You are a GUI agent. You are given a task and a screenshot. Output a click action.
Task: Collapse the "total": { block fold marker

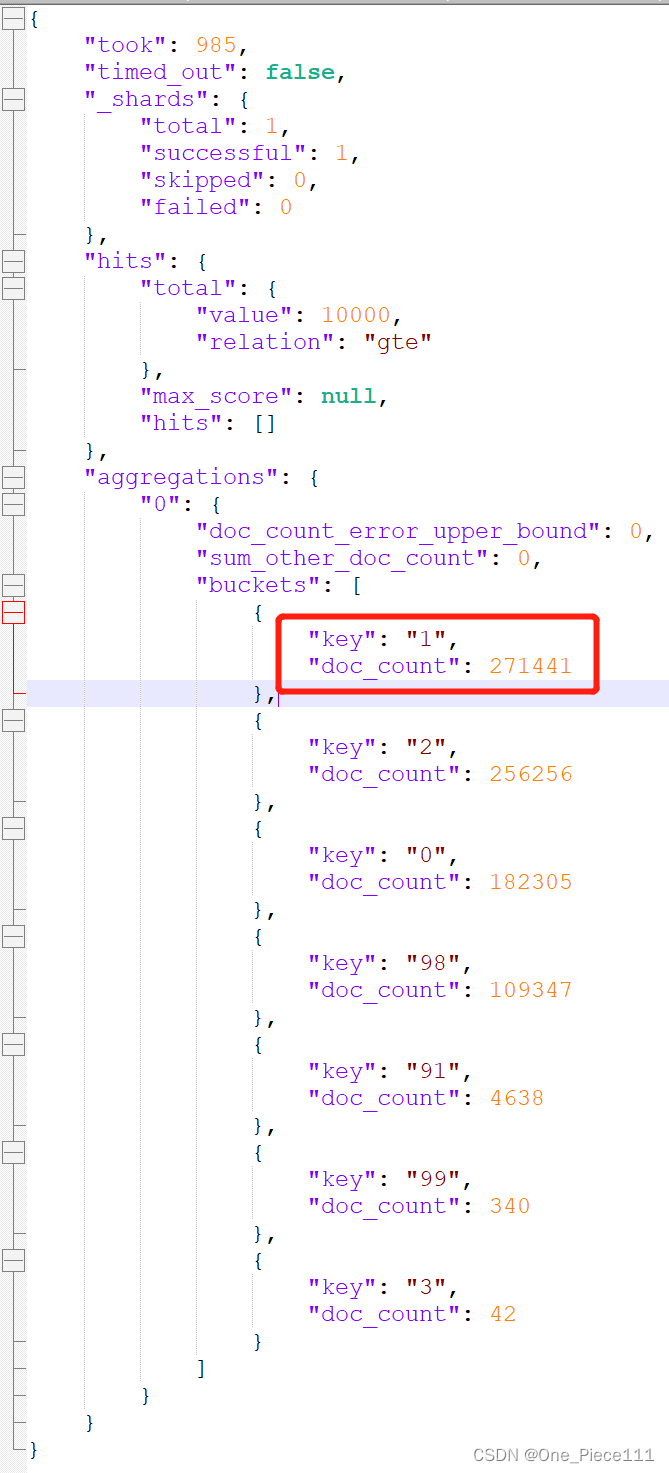tap(13, 288)
